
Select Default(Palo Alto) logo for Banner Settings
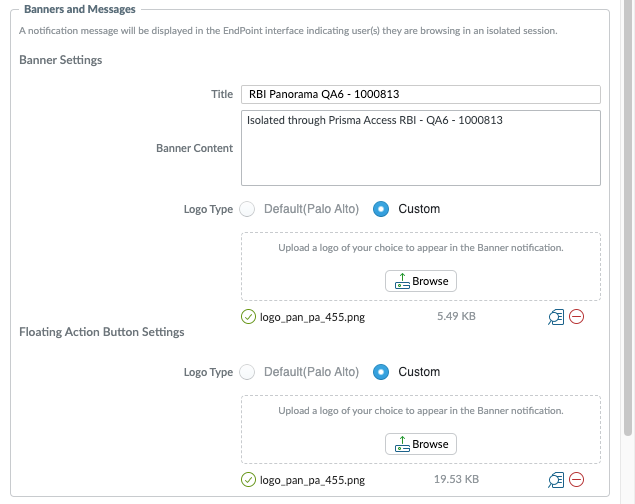248,209
